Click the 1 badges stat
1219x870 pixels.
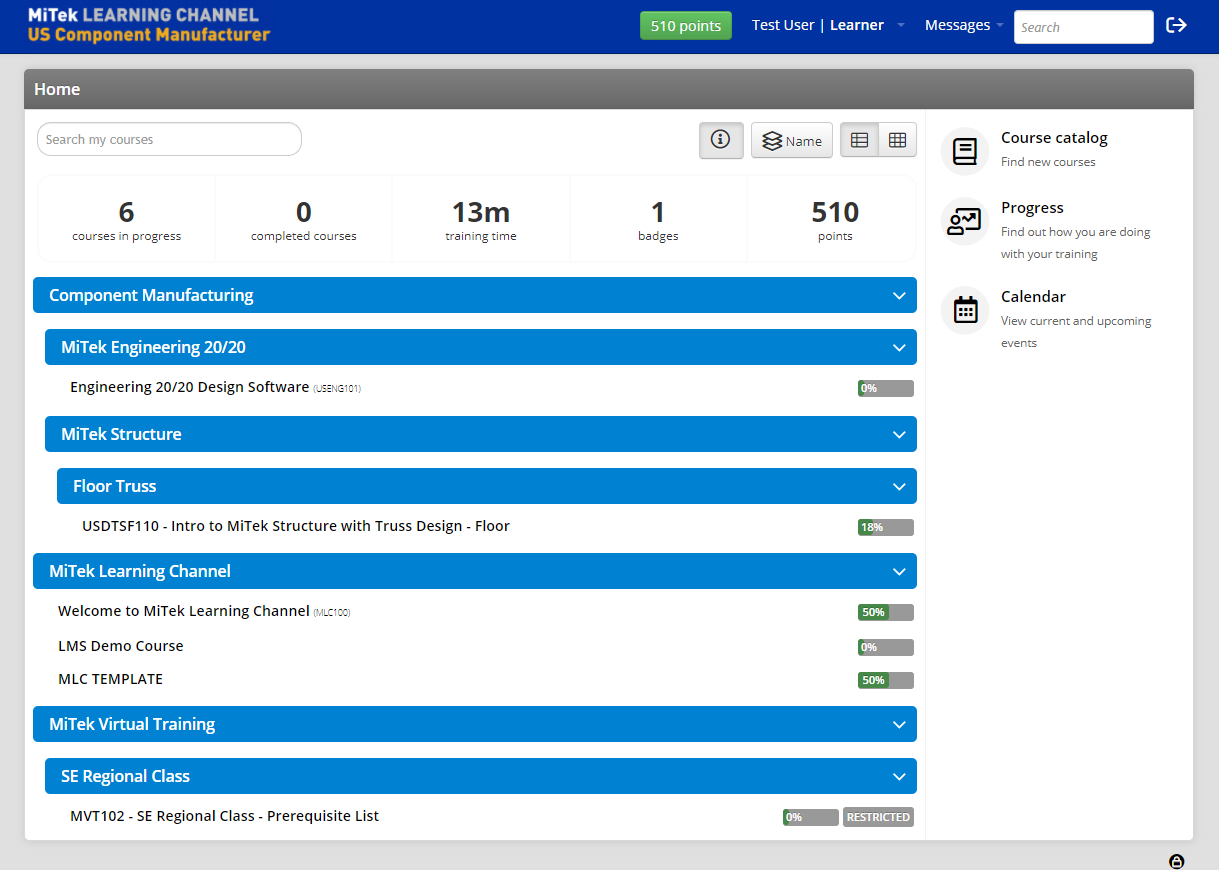click(x=658, y=220)
